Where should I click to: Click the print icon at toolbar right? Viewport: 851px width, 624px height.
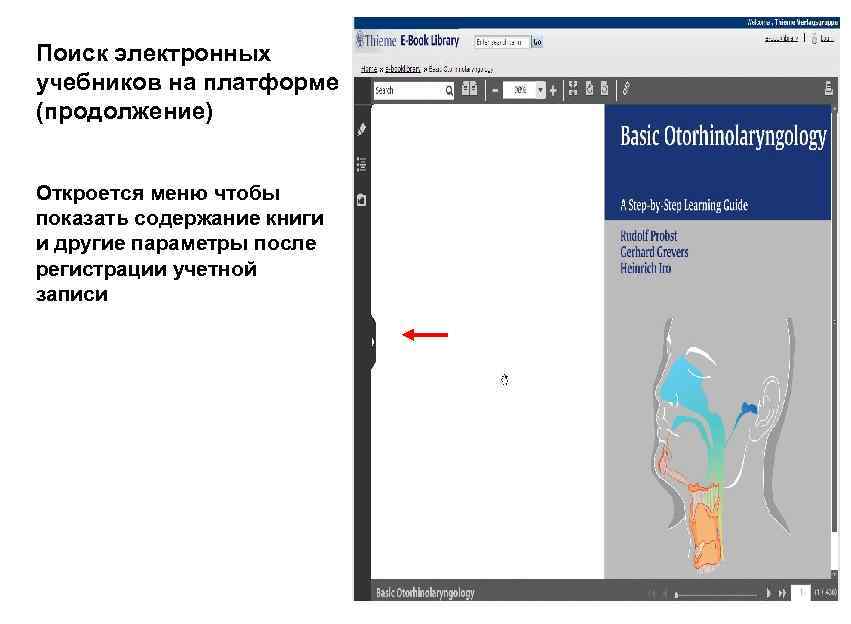click(829, 88)
